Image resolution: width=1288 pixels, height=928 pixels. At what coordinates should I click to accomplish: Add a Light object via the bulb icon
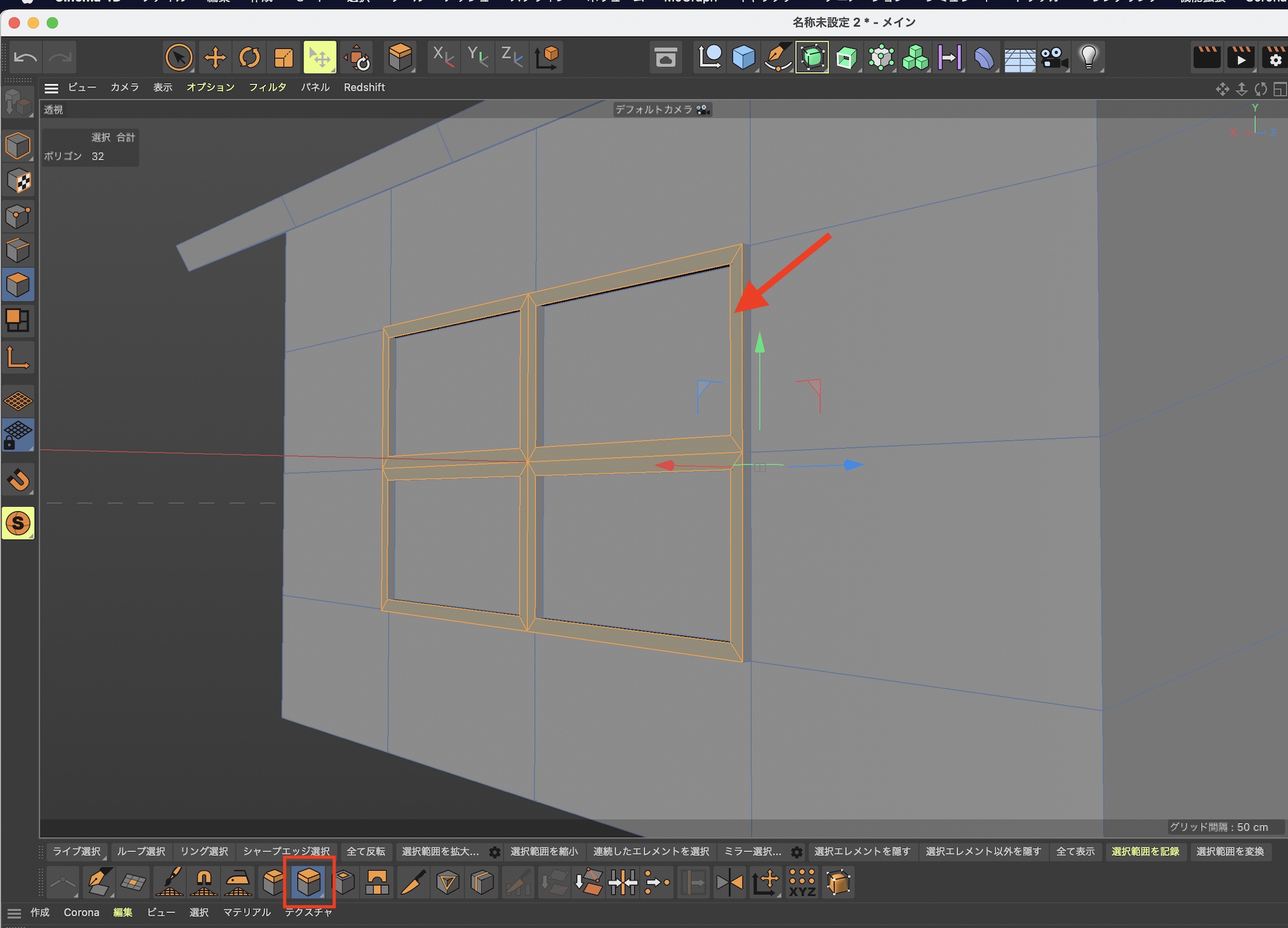(1088, 57)
